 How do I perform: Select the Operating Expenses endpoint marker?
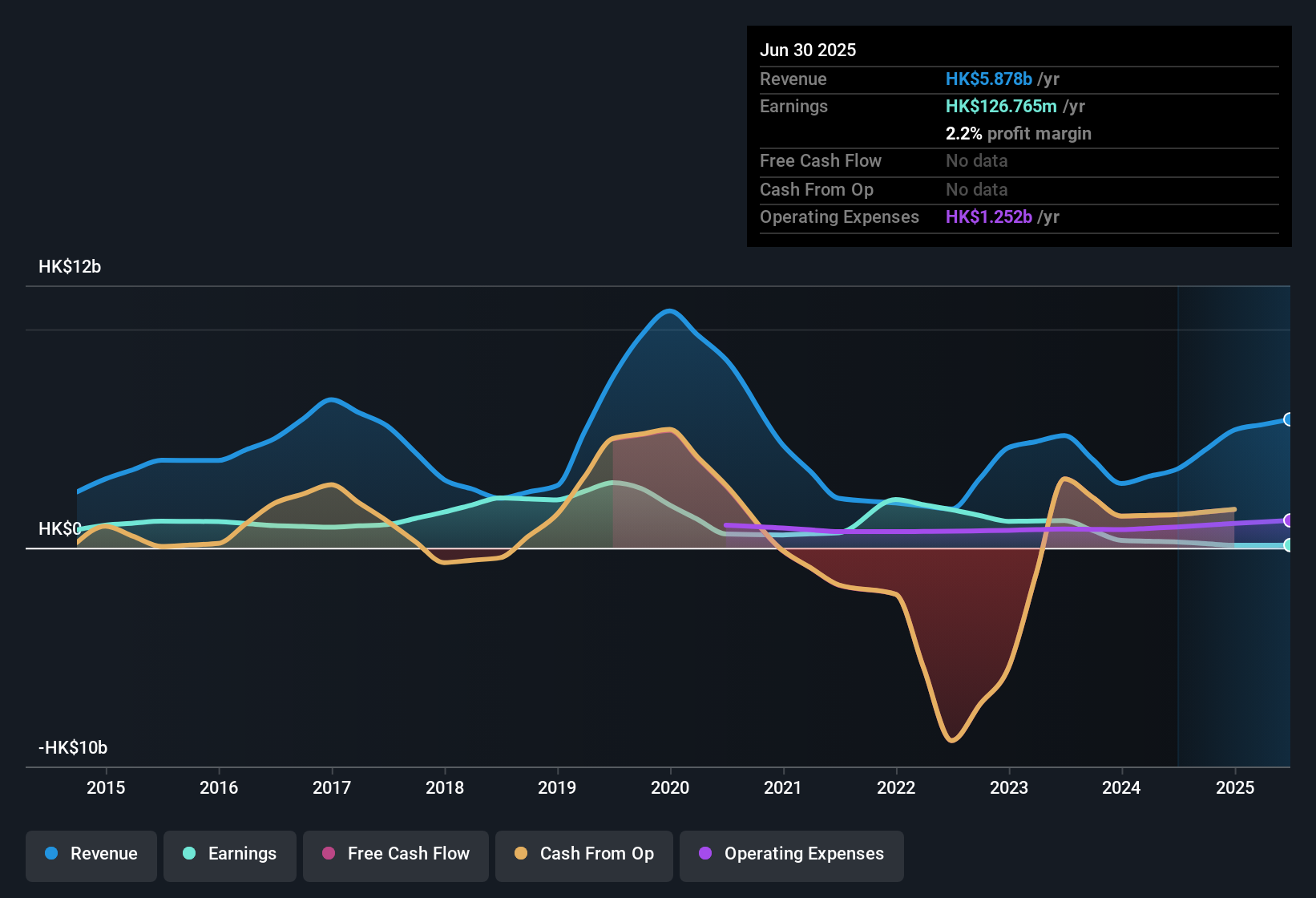(x=1289, y=521)
